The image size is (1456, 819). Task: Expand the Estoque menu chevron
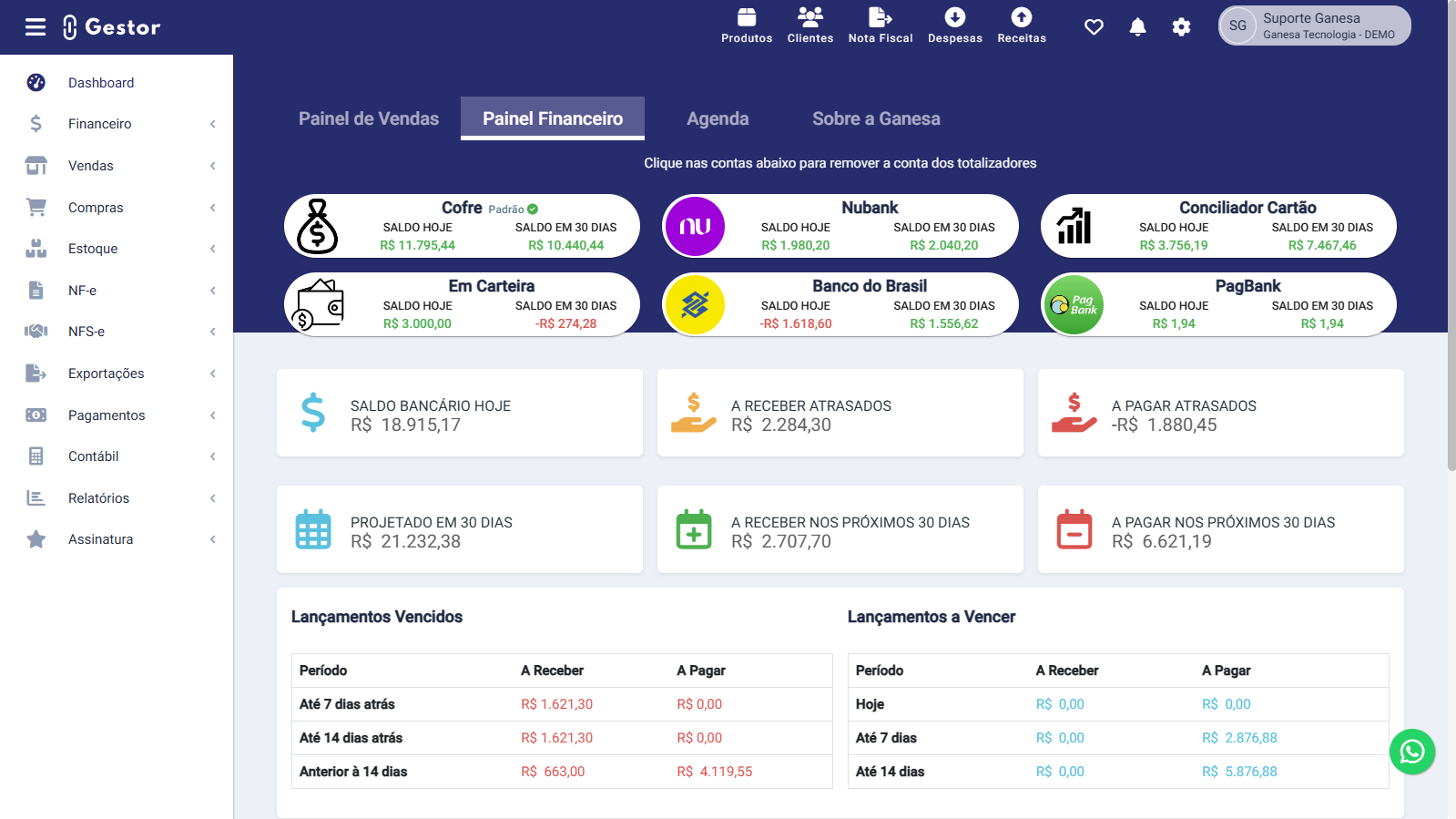[213, 249]
